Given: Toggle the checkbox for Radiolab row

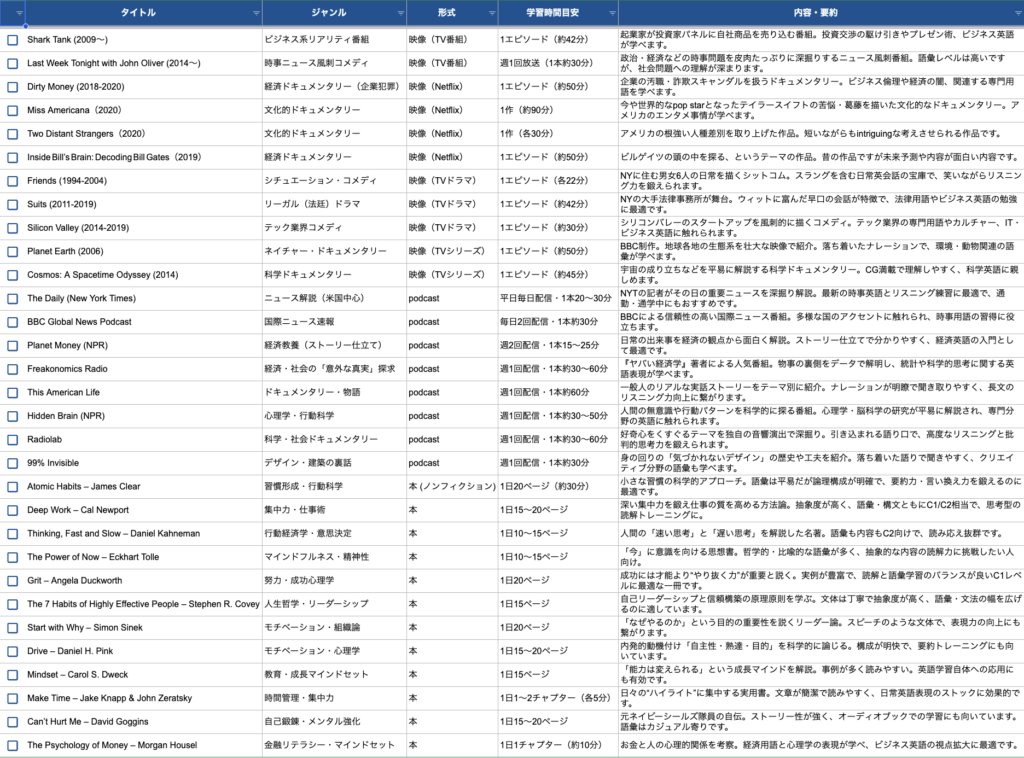Looking at the screenshot, I should (x=13, y=439).
